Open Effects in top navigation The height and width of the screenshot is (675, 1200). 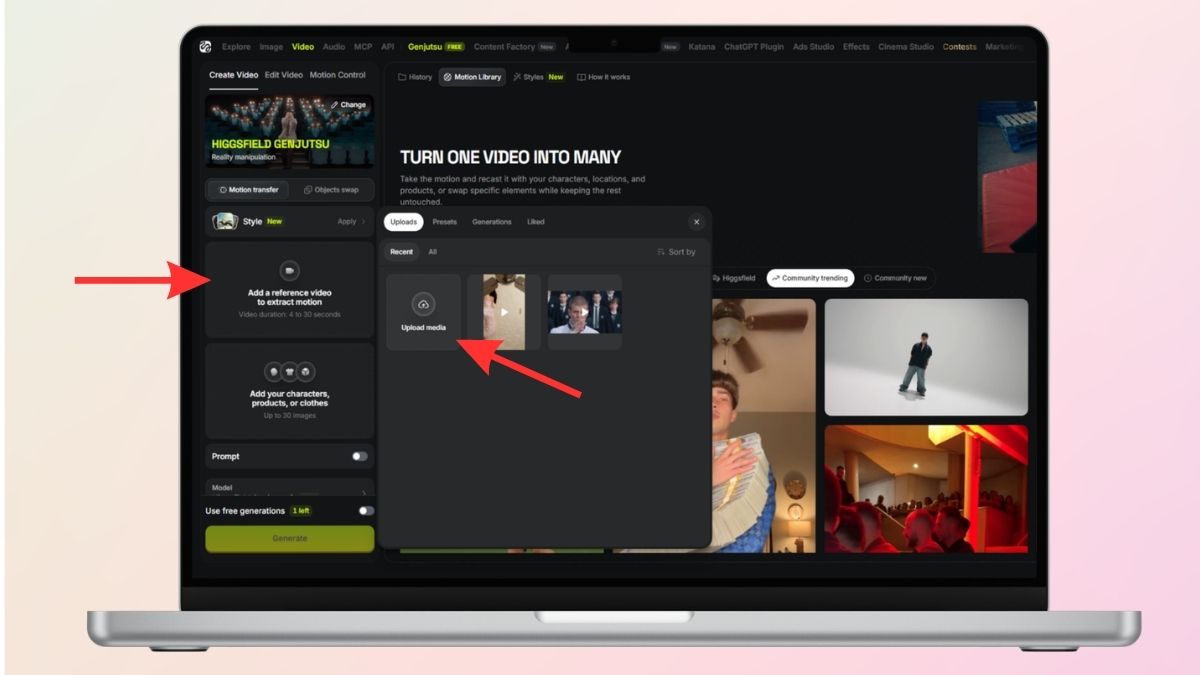(856, 47)
